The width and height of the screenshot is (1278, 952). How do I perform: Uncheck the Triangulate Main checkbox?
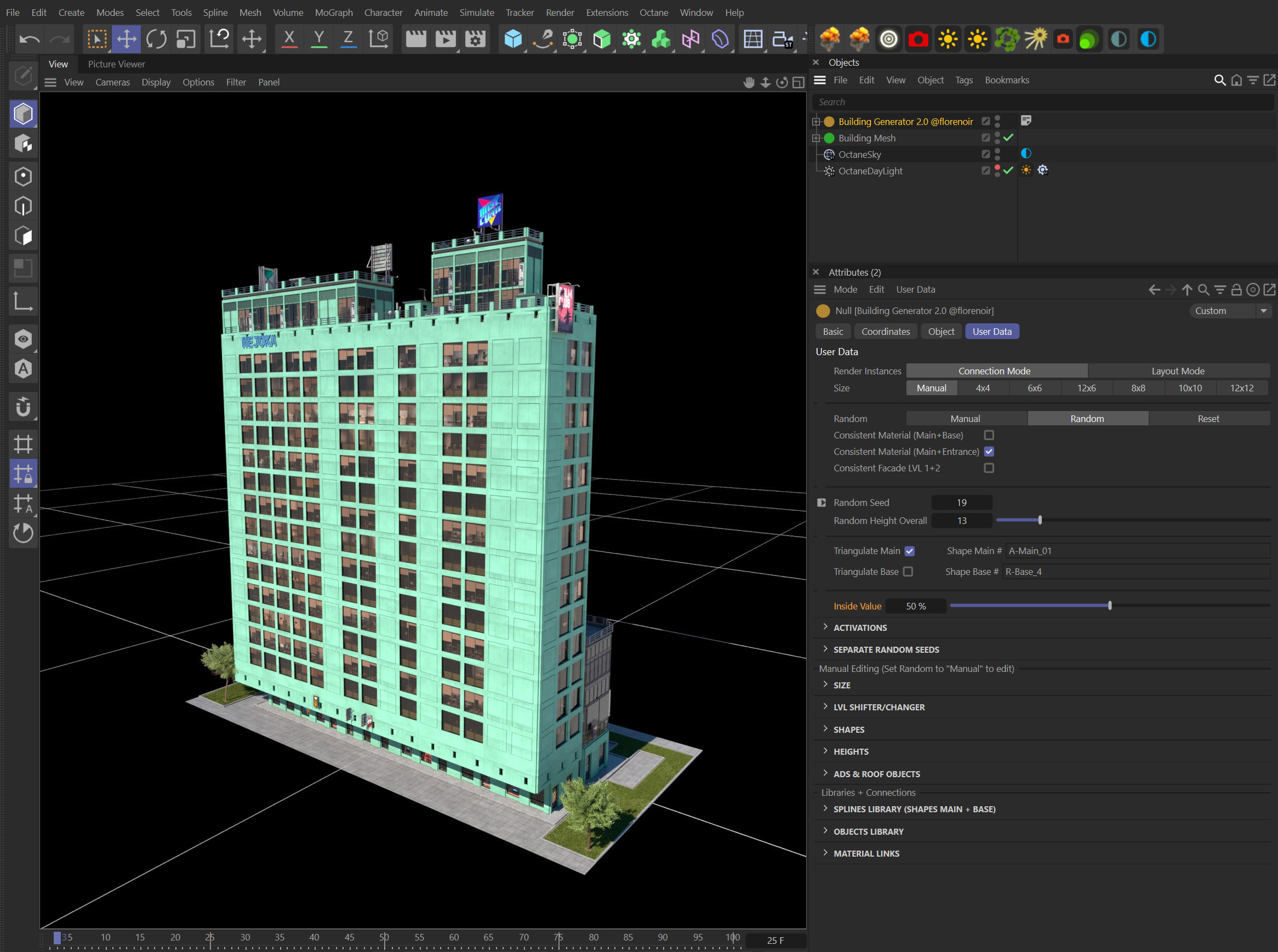point(909,551)
